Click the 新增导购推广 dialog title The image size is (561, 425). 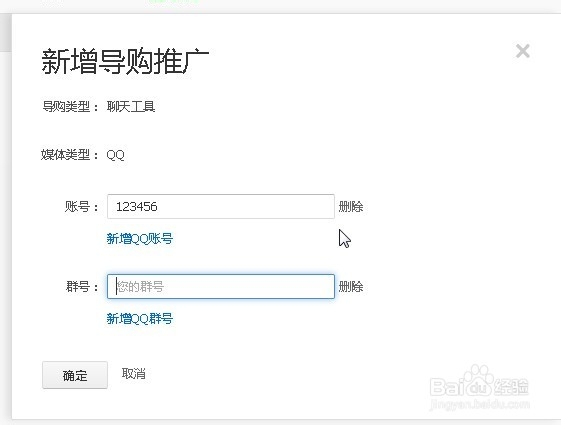[125, 61]
